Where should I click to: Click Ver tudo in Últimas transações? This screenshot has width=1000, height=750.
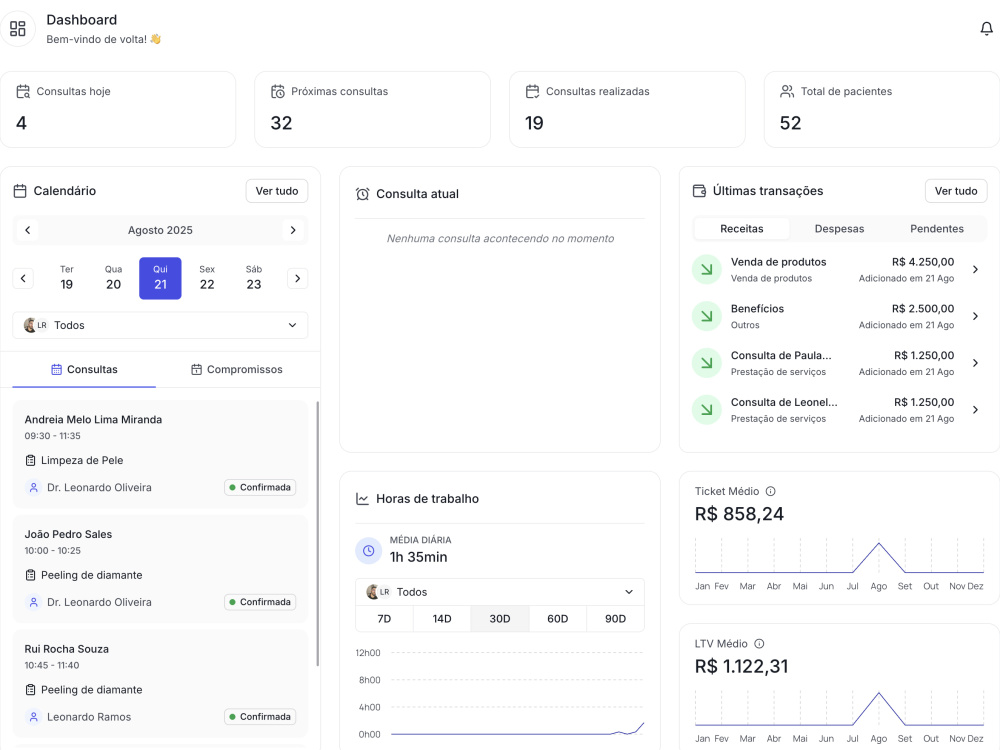(956, 191)
